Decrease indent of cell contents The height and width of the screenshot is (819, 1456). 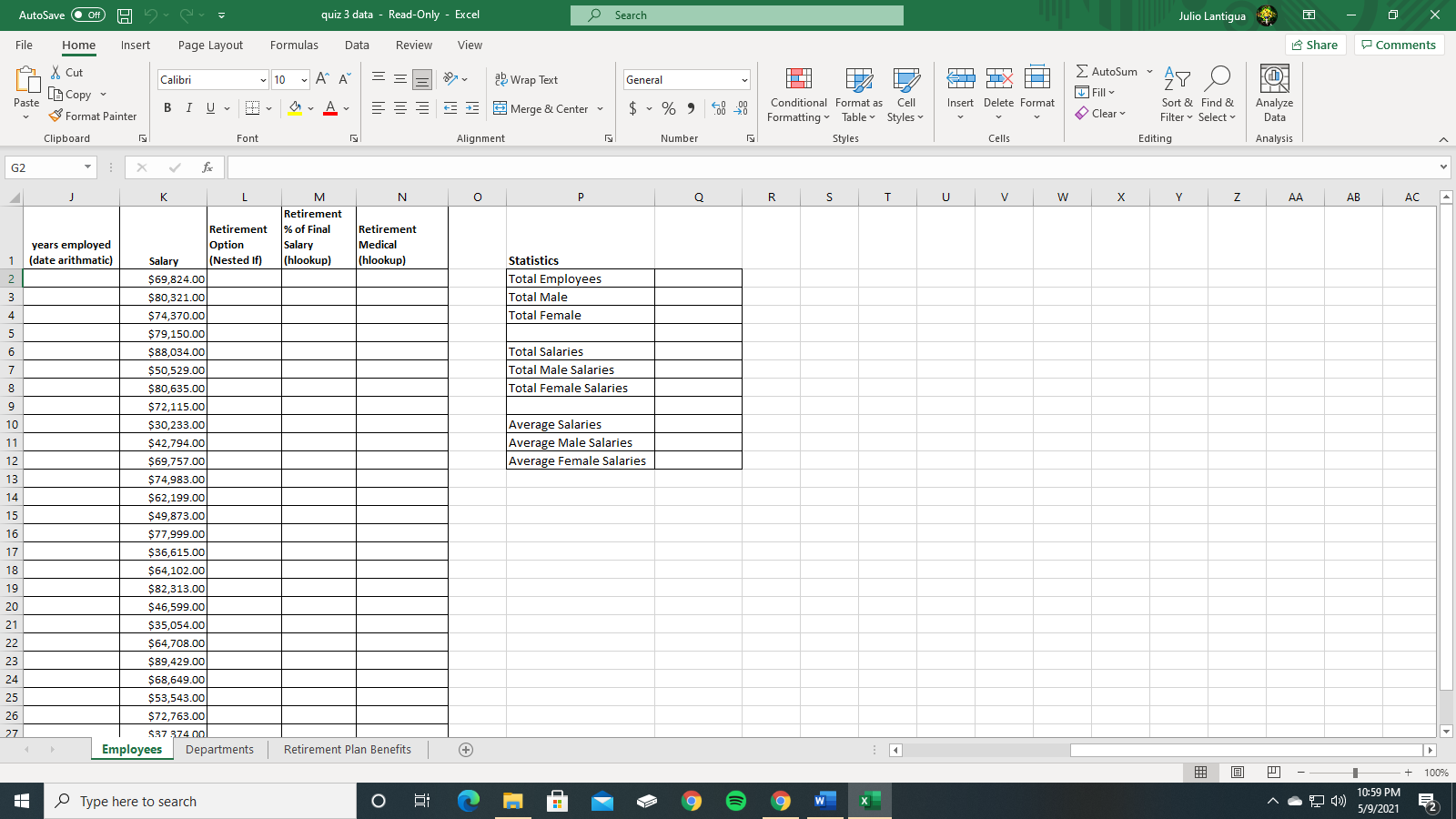point(450,108)
